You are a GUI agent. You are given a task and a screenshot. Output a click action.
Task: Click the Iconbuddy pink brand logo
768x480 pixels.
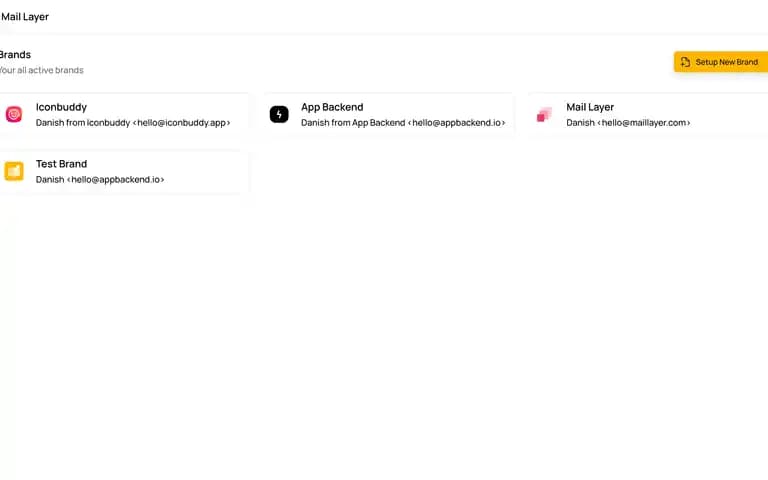pos(14,115)
